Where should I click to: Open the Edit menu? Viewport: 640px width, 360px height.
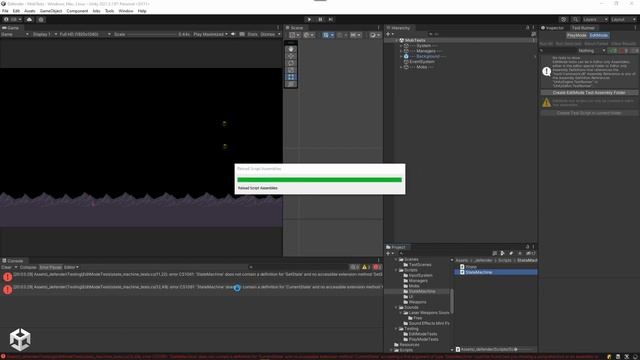[x=16, y=11]
